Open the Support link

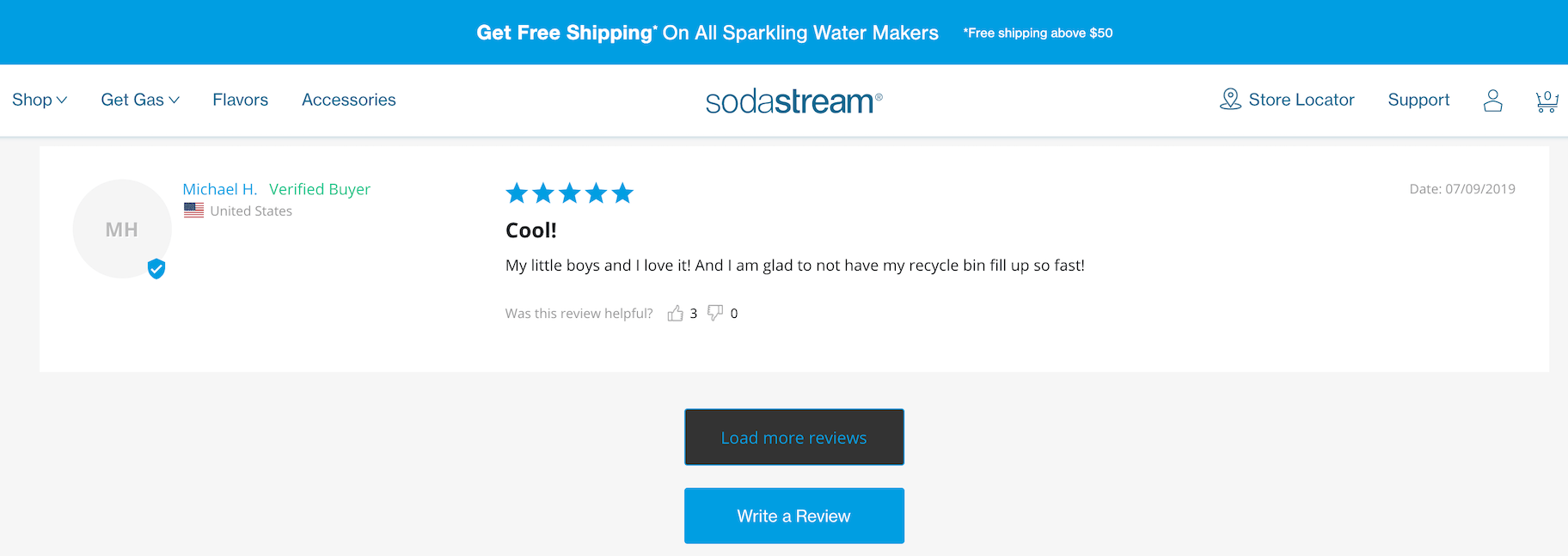point(1418,100)
